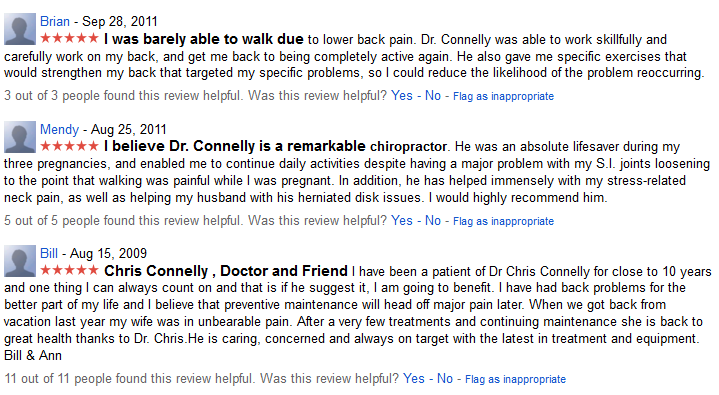Viewport: 719px width, 395px height.
Task: Click five-star rating on Bill's review
Action: [x=69, y=270]
